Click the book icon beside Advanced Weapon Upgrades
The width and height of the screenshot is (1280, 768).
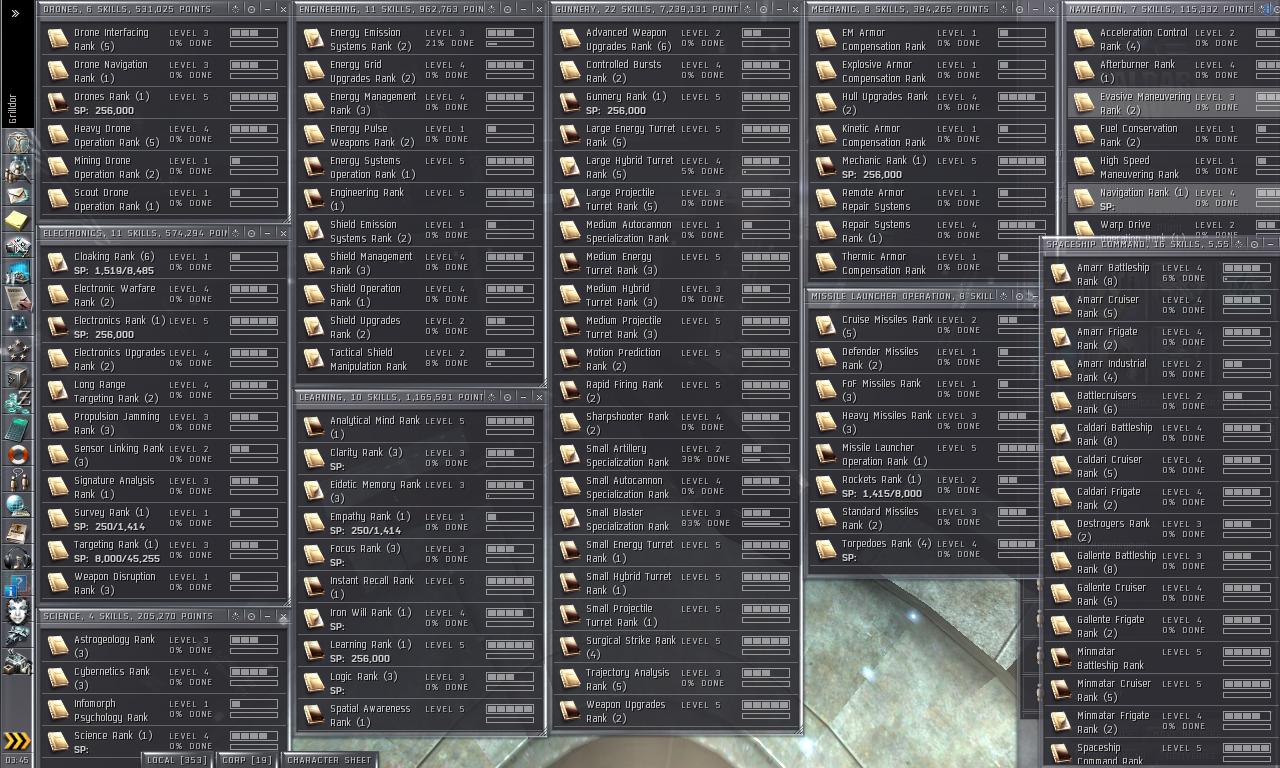[x=570, y=39]
